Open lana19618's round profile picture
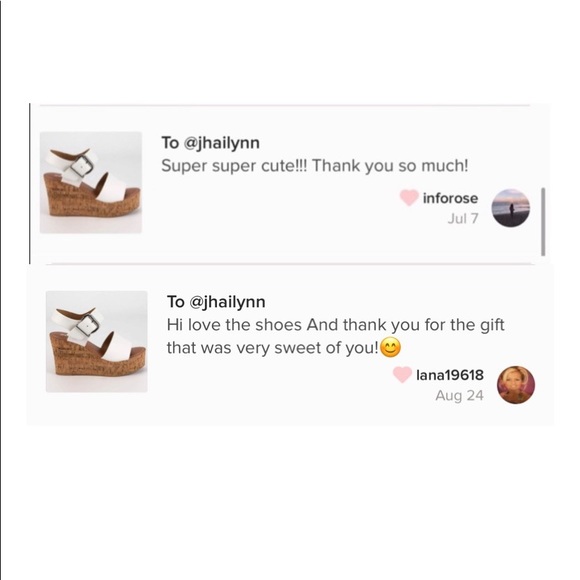The image size is (580, 580). coord(516,385)
